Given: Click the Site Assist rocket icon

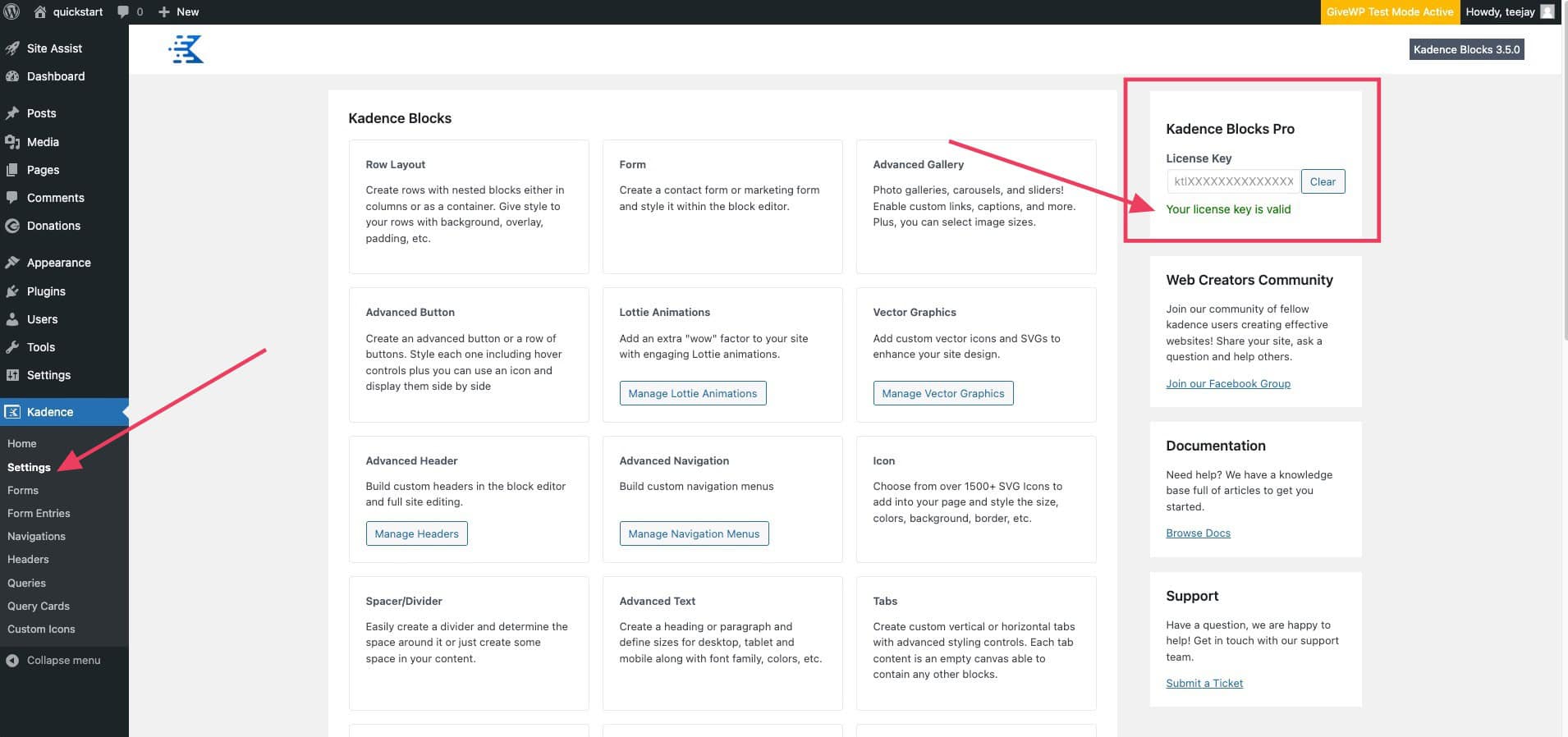Looking at the screenshot, I should coord(12,48).
